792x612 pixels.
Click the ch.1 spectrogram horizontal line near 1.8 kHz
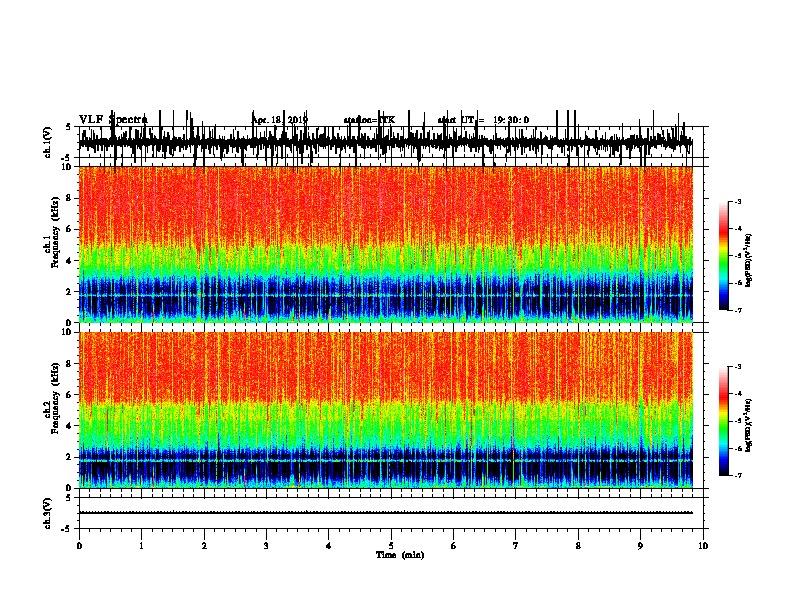pos(386,295)
